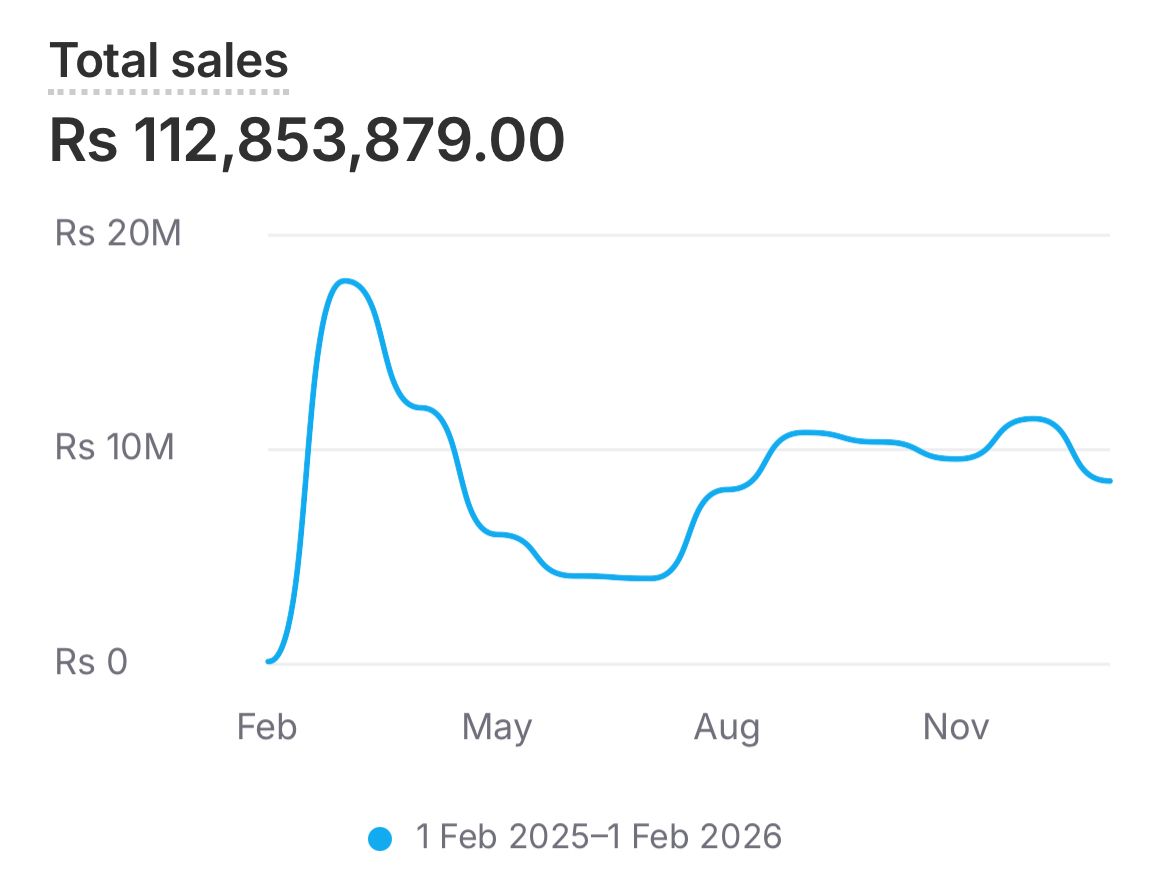Click the highest peak of the sales line
1170x893 pixels.
point(346,281)
